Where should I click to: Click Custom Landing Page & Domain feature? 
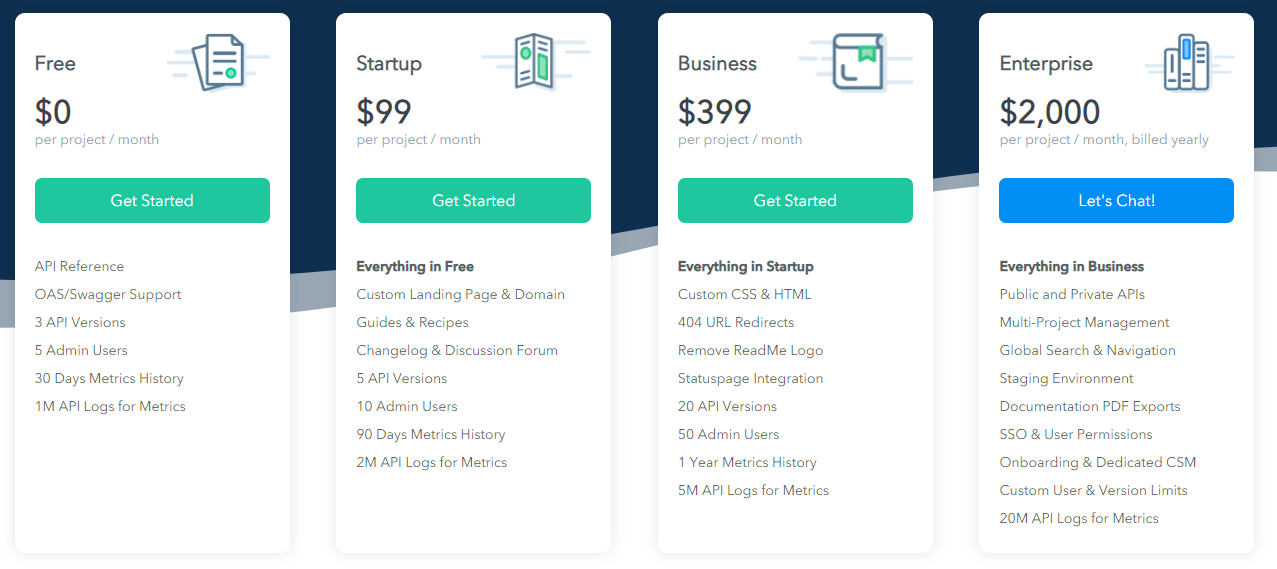coord(461,295)
